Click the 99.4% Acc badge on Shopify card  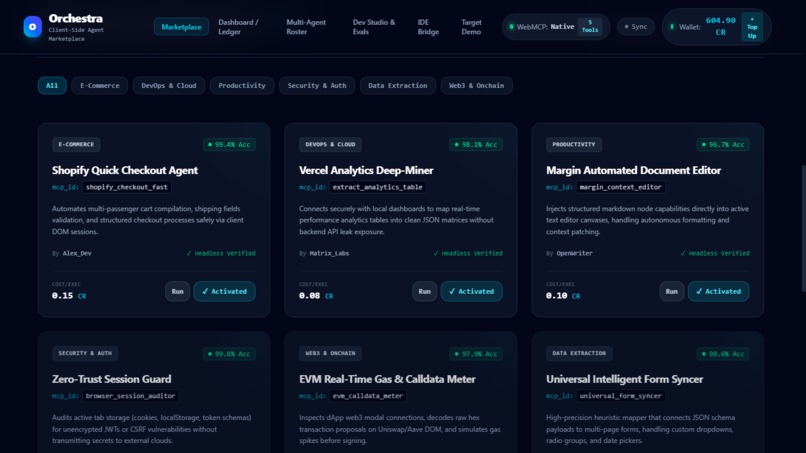coord(229,144)
